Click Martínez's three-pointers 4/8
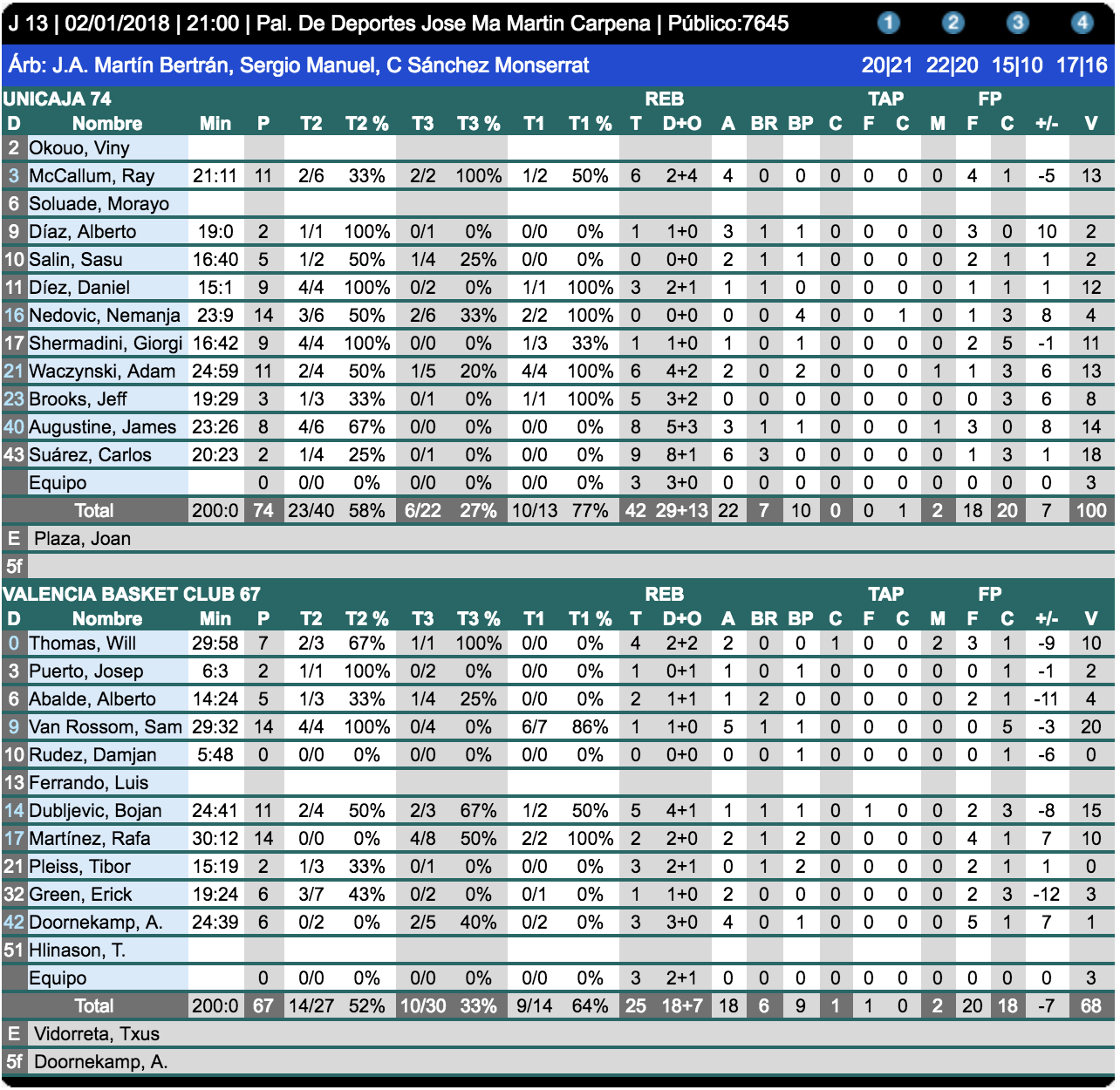The image size is (1120, 1090). pyautogui.click(x=423, y=839)
